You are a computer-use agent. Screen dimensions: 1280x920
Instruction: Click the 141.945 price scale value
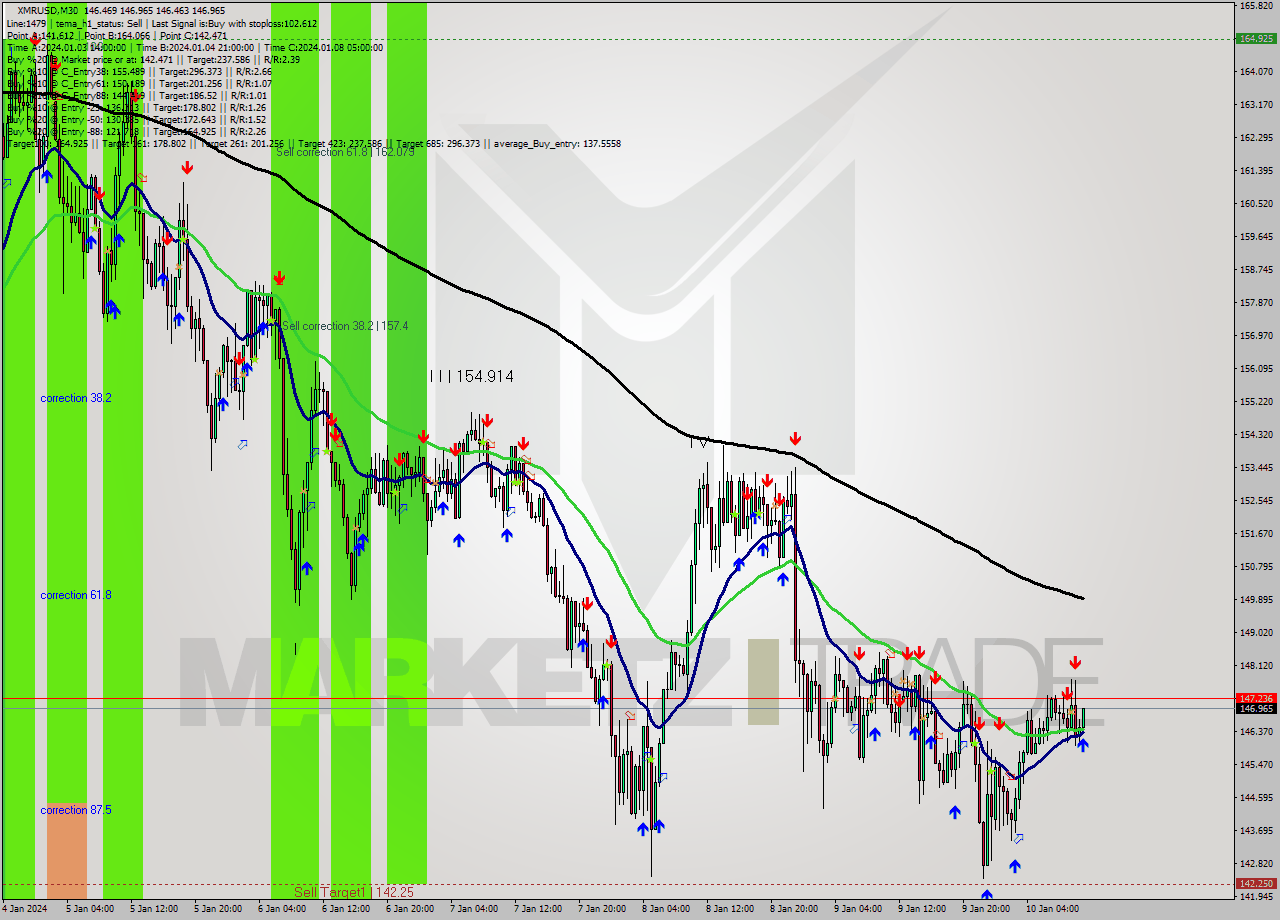point(1255,896)
